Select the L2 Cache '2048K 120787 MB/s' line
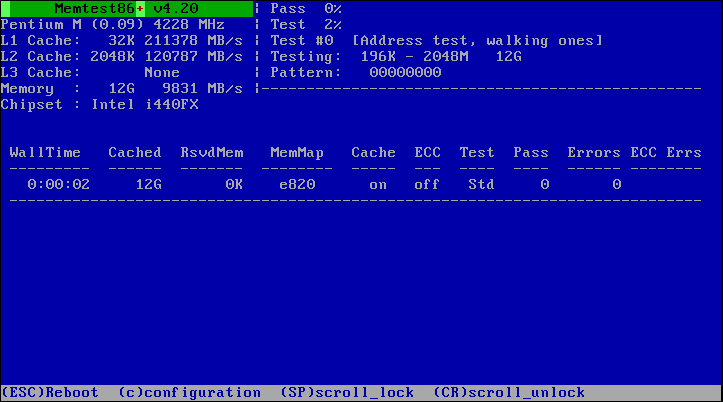Screen dimensions: 723x402 [x=122, y=57]
